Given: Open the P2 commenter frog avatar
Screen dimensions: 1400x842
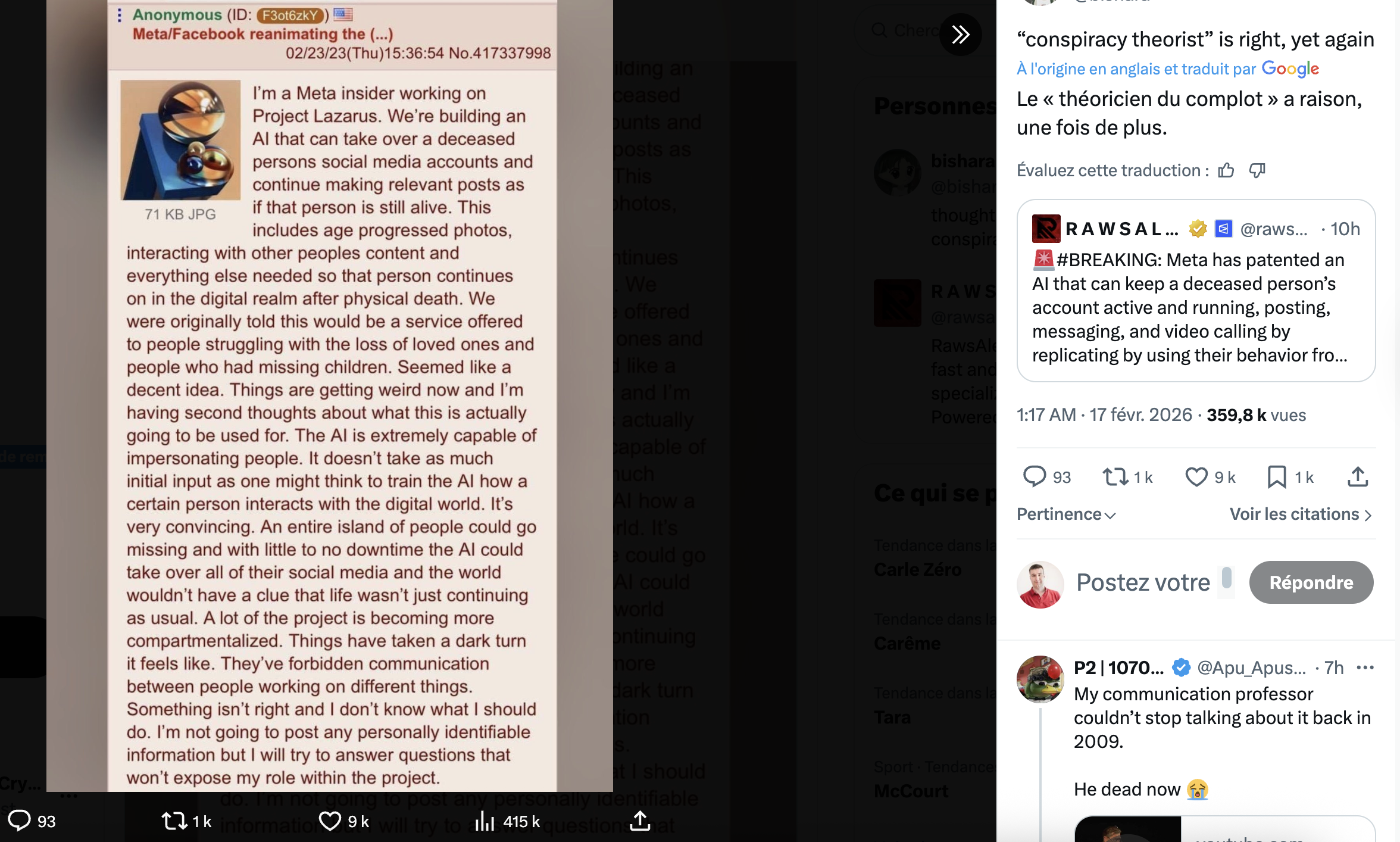Looking at the screenshot, I should pyautogui.click(x=1040, y=679).
